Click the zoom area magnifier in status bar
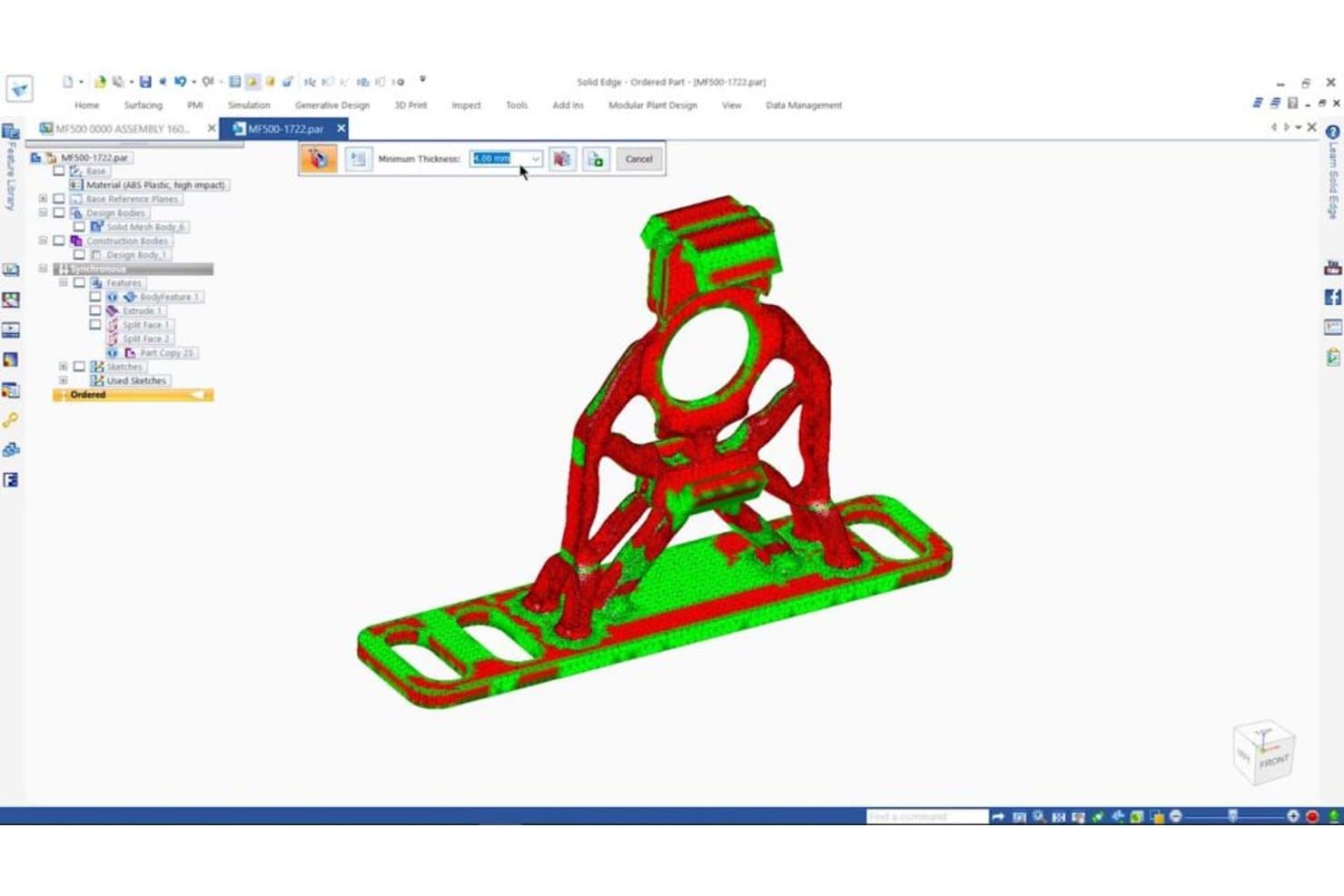The image size is (1344, 896). coord(1038,817)
